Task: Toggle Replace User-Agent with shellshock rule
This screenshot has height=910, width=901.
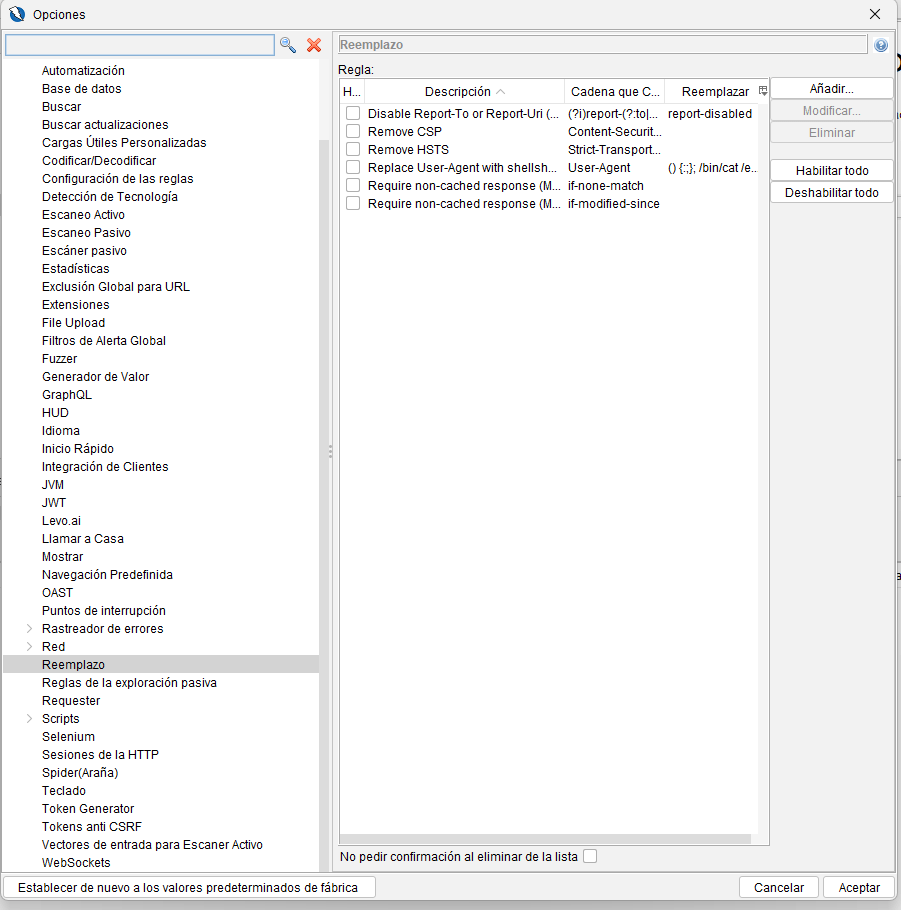Action: (353, 167)
